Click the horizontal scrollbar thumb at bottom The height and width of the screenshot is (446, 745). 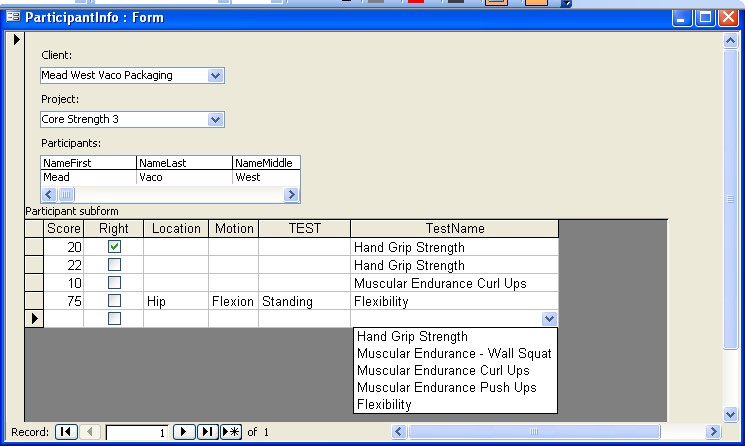pyautogui.click(x=534, y=432)
